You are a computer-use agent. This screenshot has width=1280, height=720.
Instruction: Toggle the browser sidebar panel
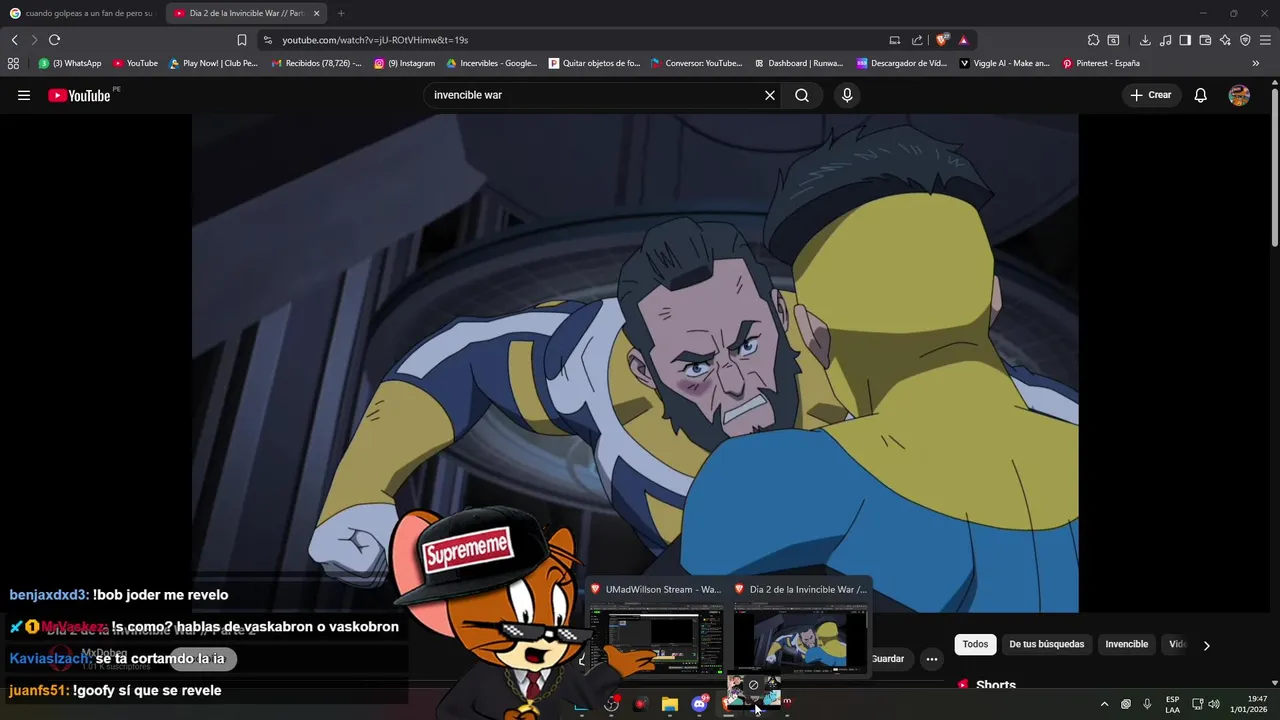pos(1185,40)
